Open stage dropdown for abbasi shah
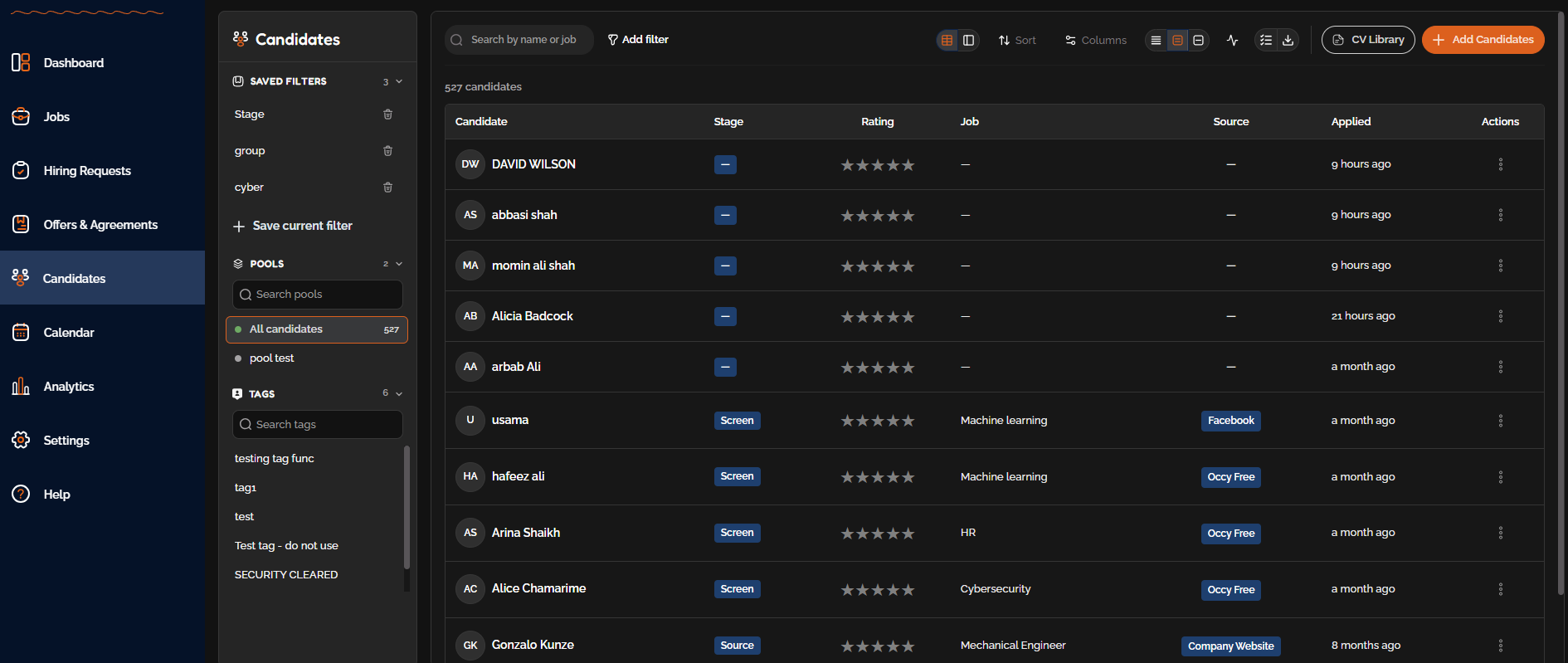 click(725, 216)
